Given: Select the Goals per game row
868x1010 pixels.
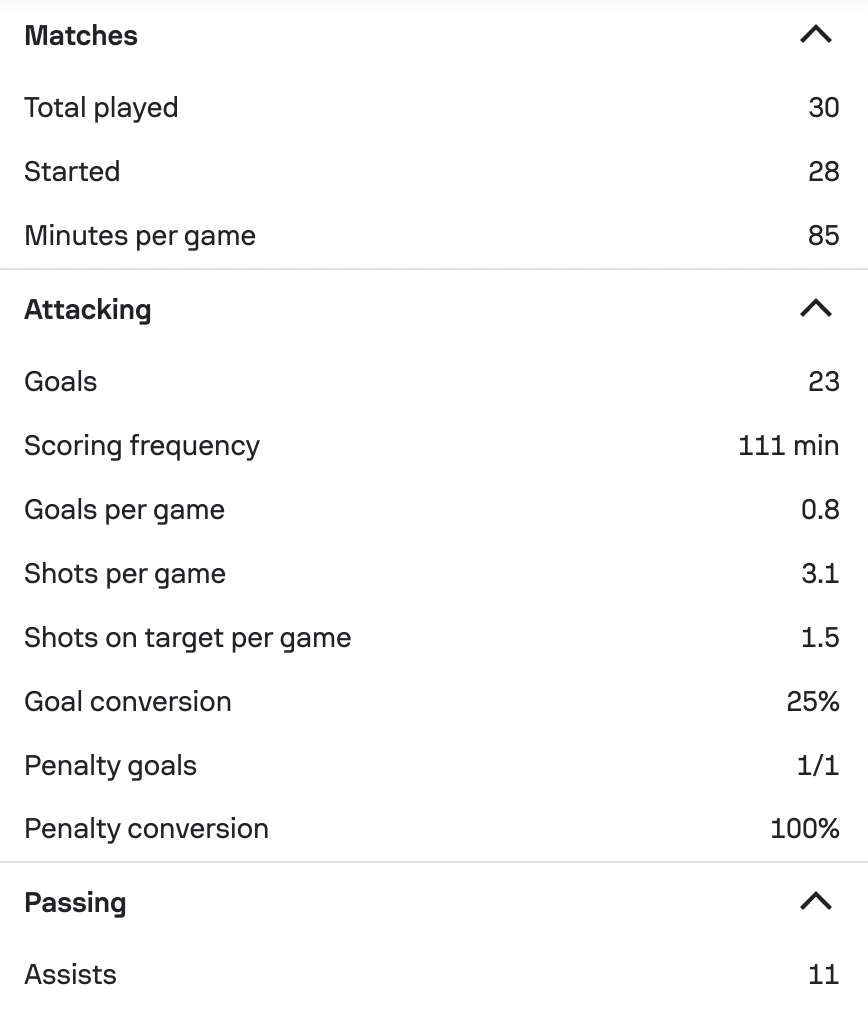Looking at the screenshot, I should tap(434, 510).
